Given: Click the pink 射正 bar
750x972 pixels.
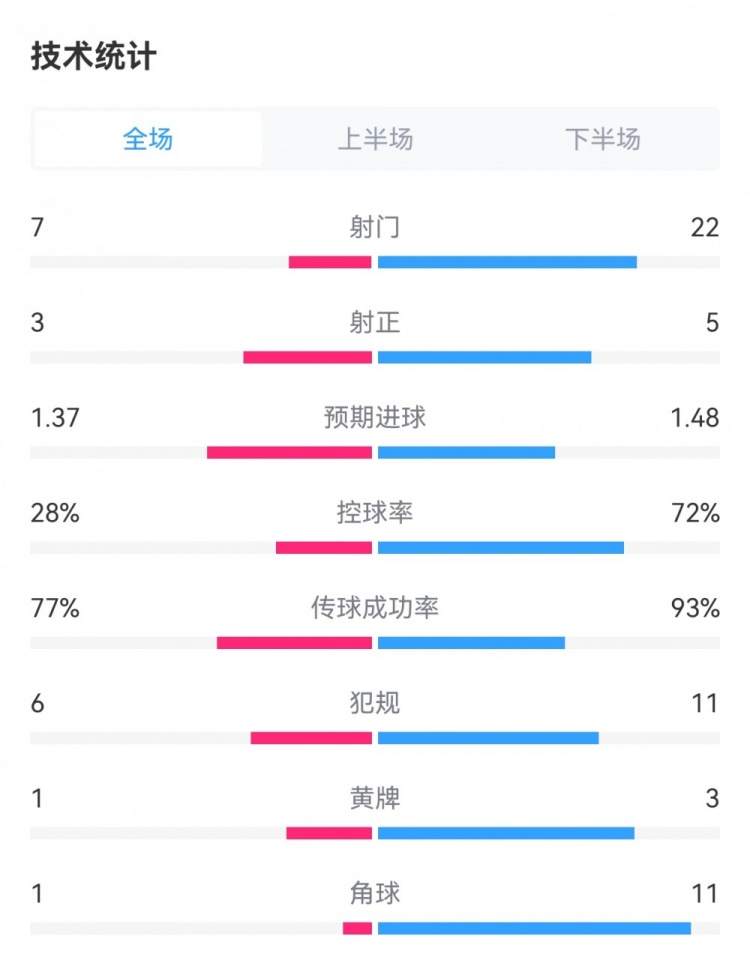Looking at the screenshot, I should point(307,357).
